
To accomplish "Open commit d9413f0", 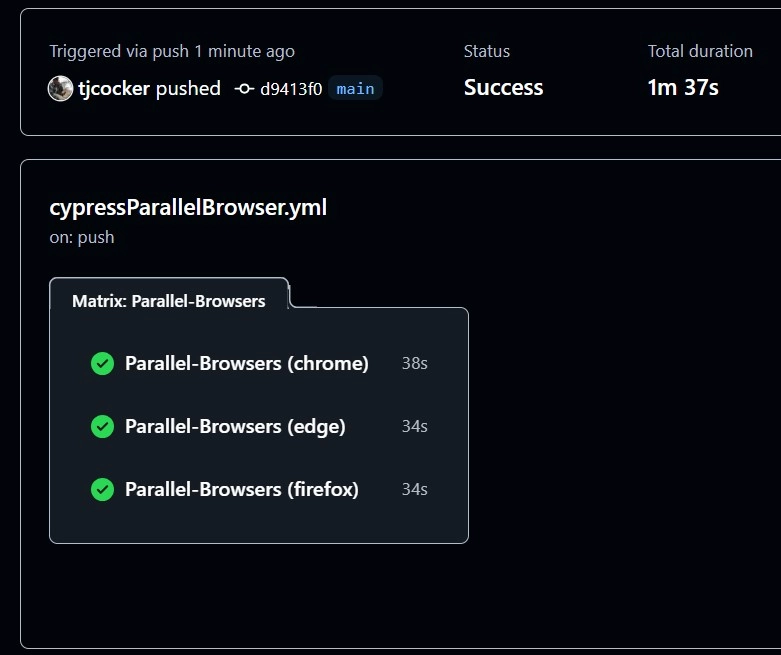I will point(291,88).
